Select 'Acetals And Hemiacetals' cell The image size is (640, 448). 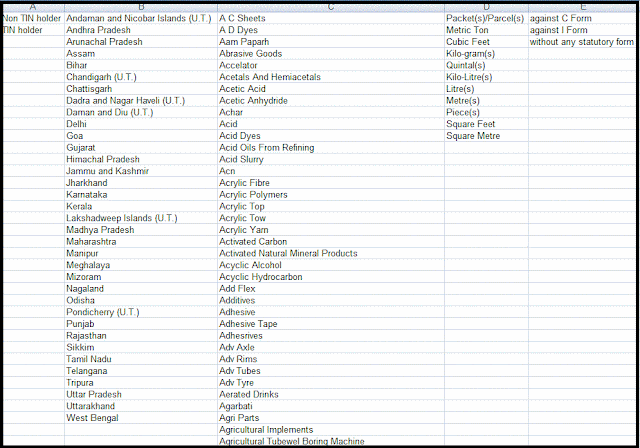(x=331, y=77)
